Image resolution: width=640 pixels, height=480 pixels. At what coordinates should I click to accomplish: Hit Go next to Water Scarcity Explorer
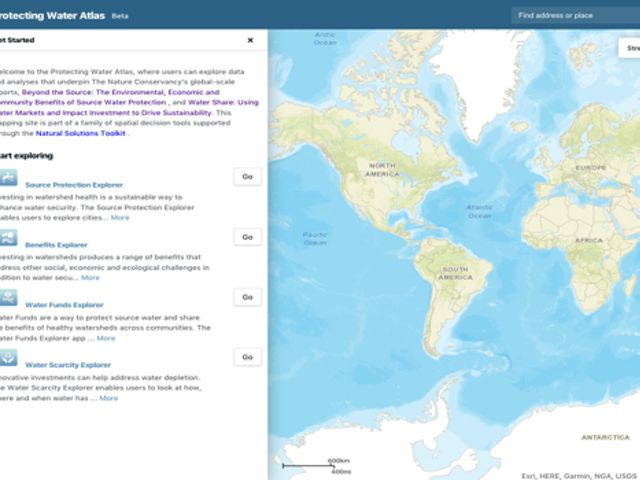coord(247,357)
